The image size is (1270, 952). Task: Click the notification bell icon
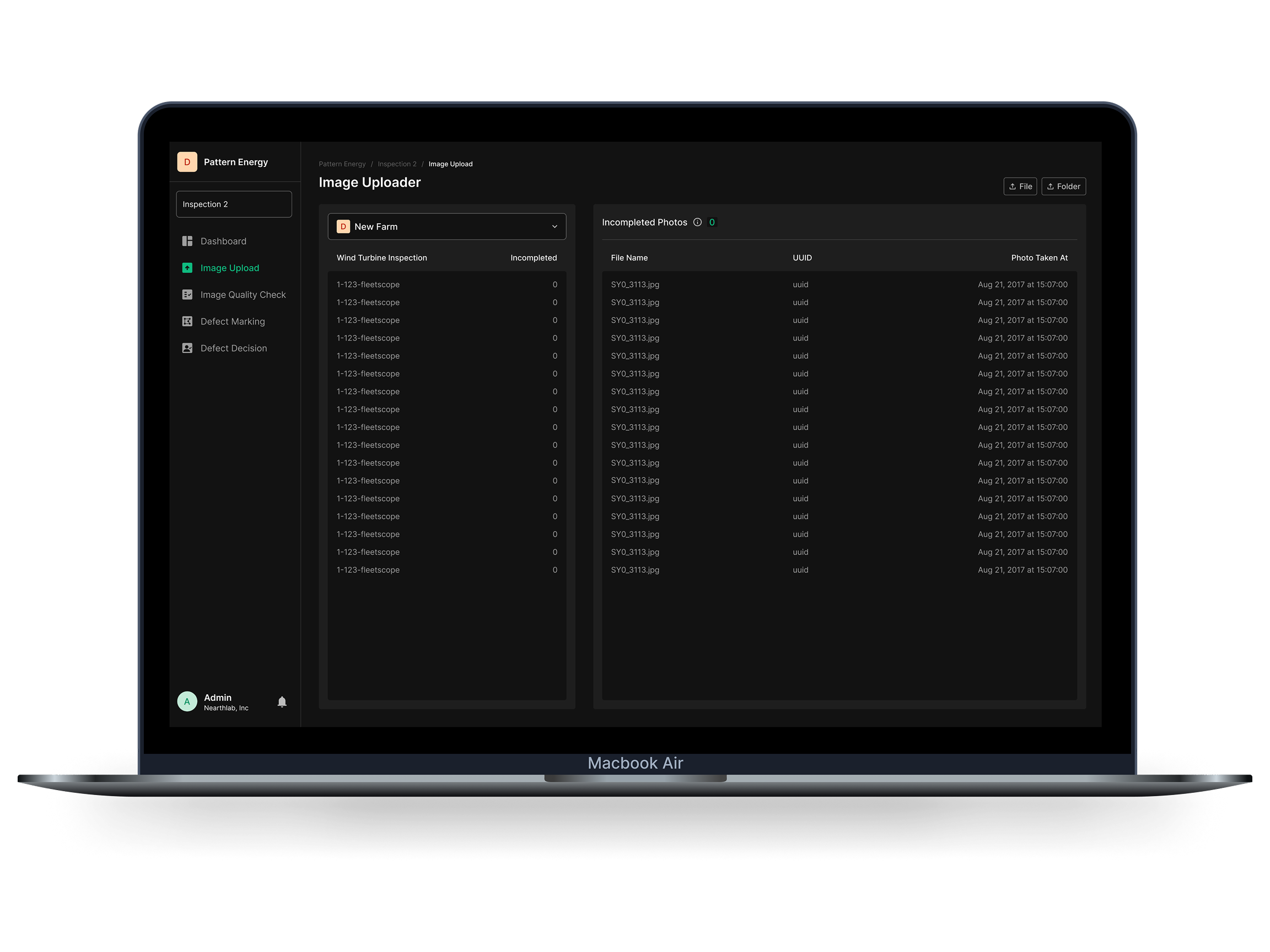click(x=282, y=701)
